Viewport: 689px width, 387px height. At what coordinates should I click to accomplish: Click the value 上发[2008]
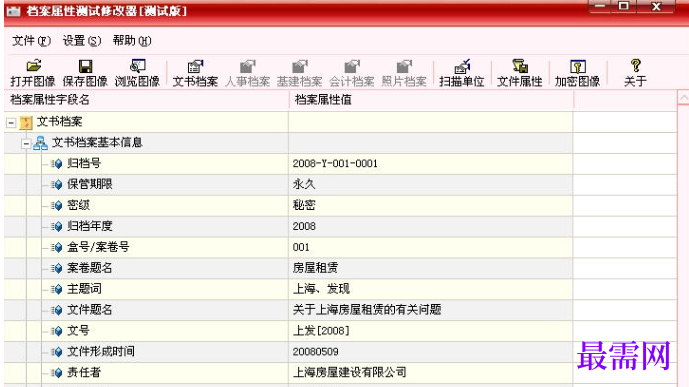point(321,330)
